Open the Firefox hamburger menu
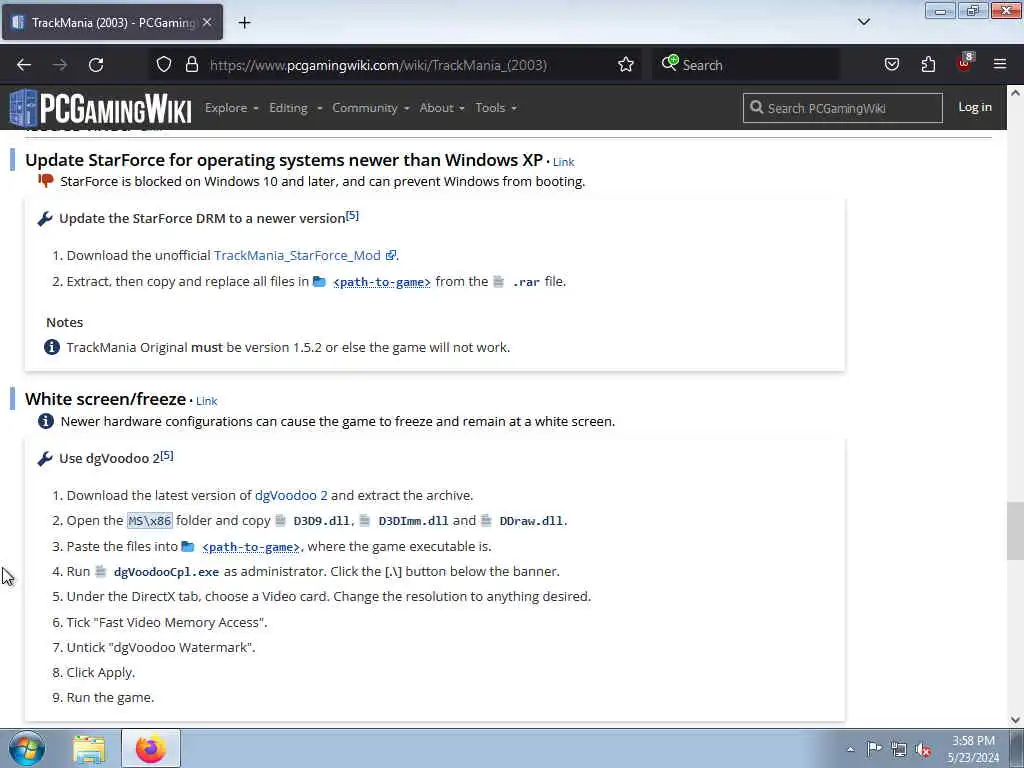Screen dimensions: 1024x768 (x=1000, y=64)
